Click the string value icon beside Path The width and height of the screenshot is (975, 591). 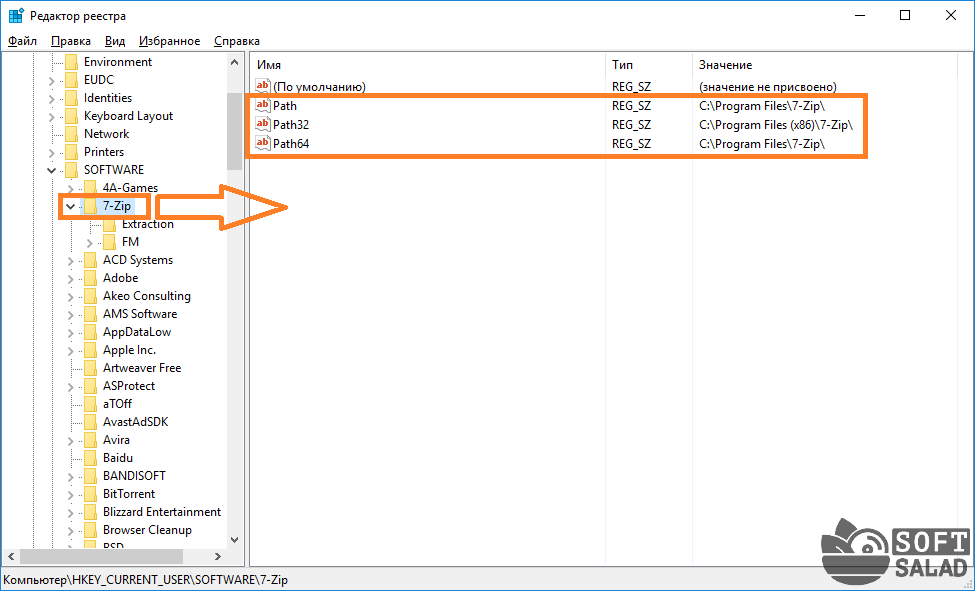point(263,105)
